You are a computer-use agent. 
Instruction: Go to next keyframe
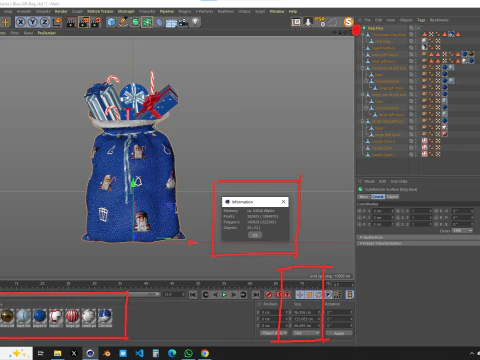(243, 295)
